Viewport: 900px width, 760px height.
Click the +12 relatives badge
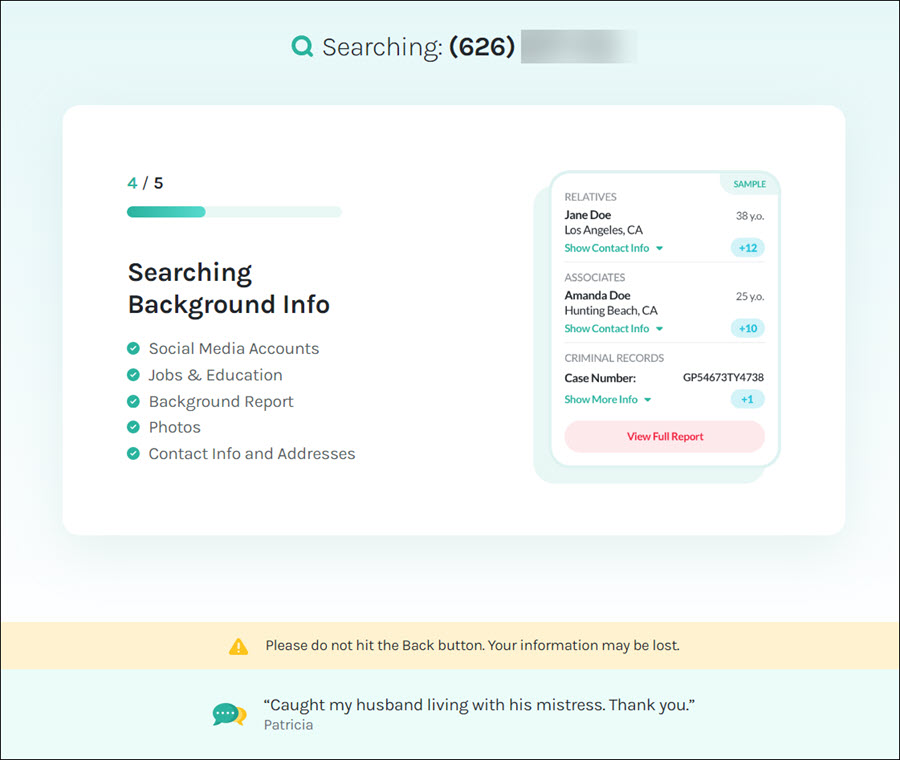point(747,248)
